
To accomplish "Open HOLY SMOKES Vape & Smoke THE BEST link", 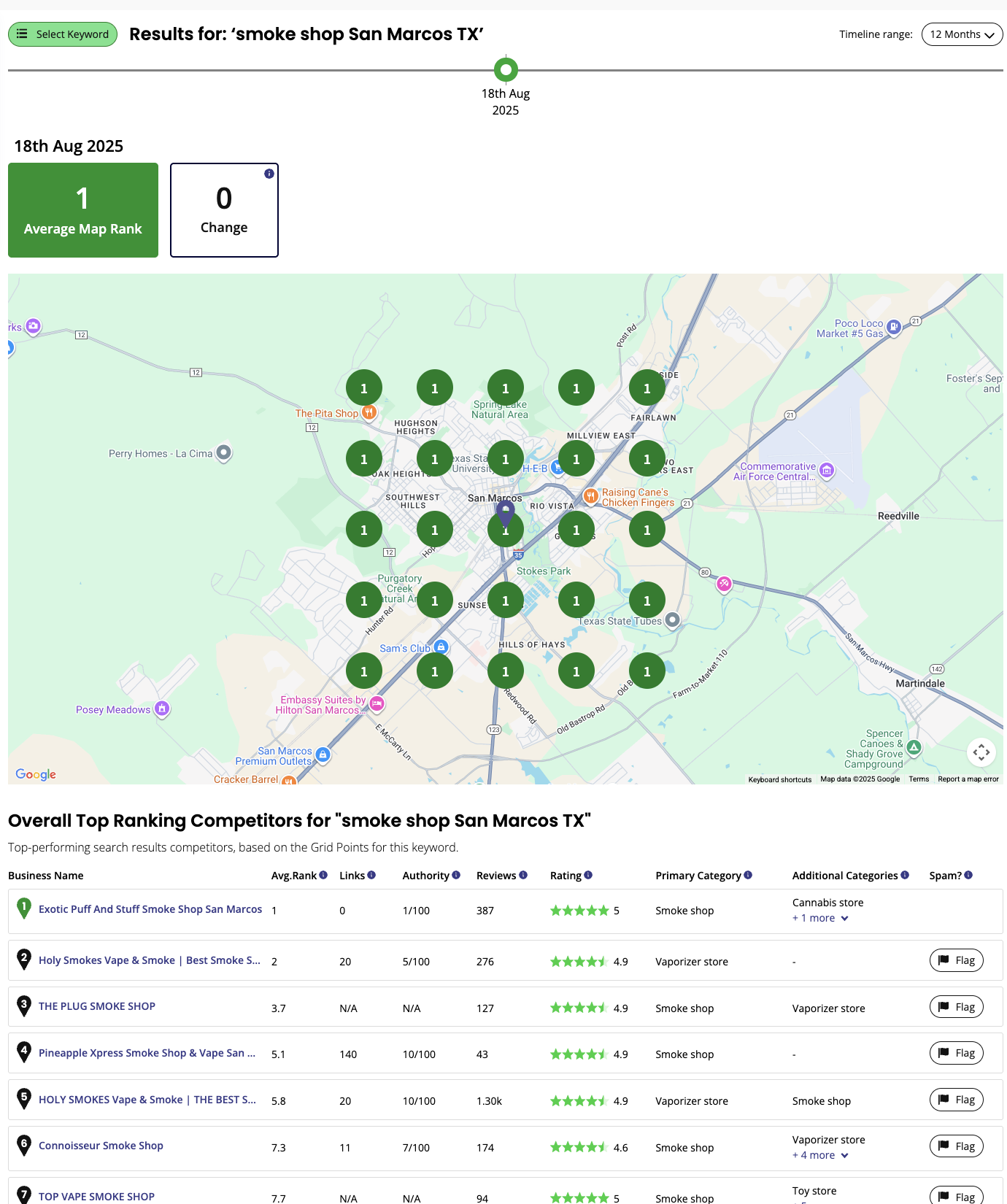I will [x=147, y=1100].
